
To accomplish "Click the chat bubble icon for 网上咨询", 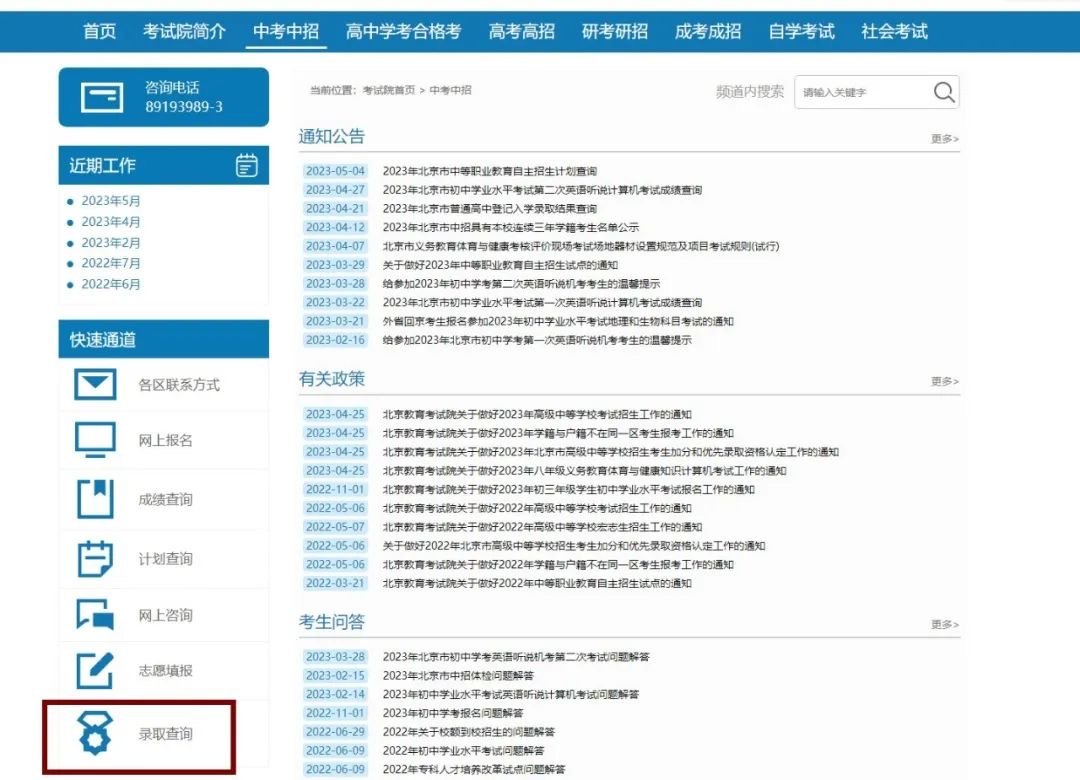I will click(x=96, y=615).
